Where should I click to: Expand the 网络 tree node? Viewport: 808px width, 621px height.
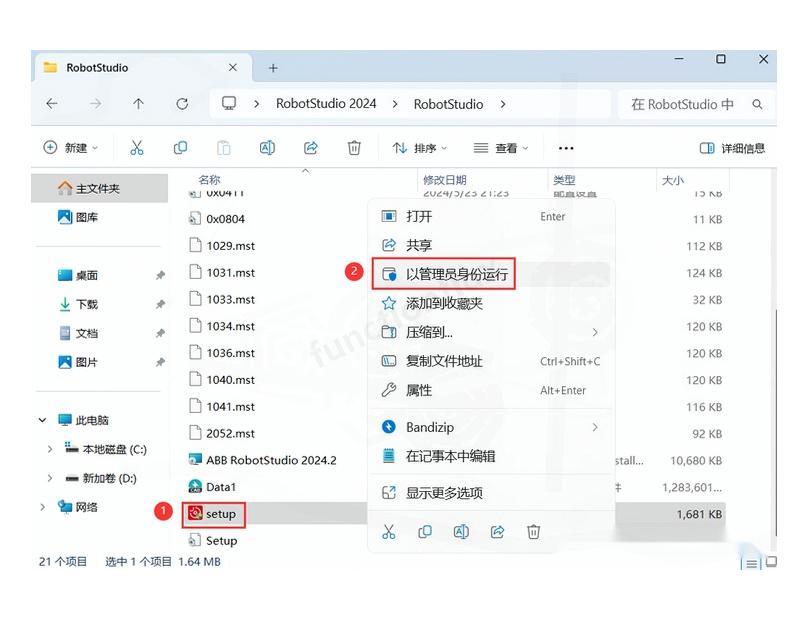pyautogui.click(x=42, y=507)
